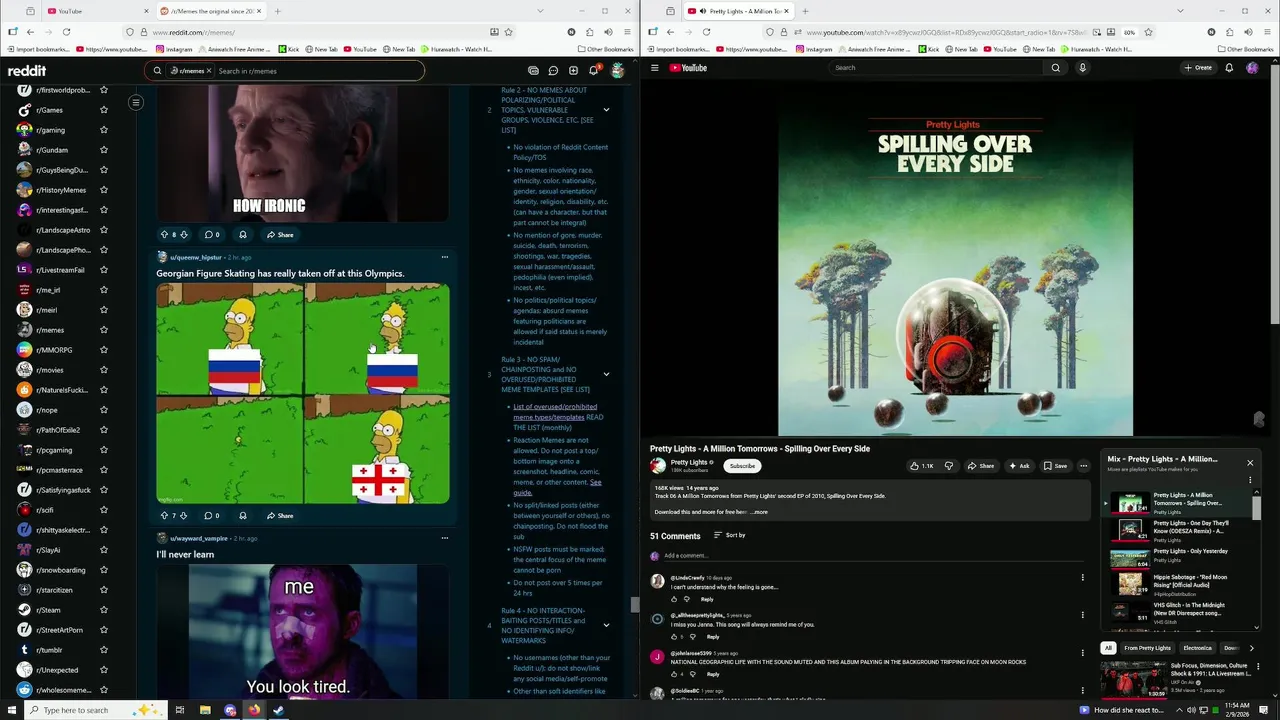Click YouTube search magnifier button
Viewport: 1280px width, 720px height.
pyautogui.click(x=1055, y=68)
